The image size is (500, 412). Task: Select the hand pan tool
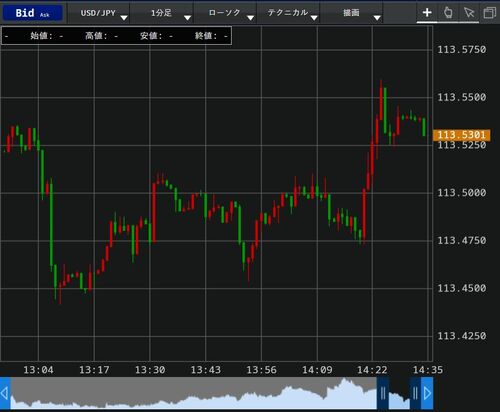click(448, 13)
